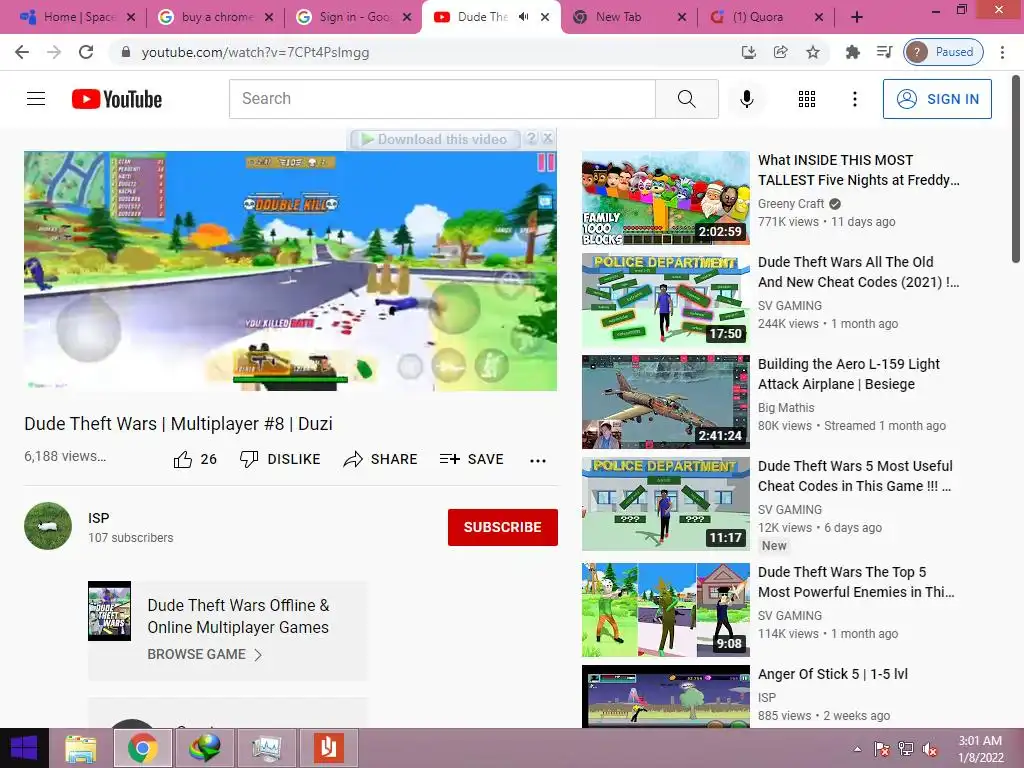Click the address bar URL
Viewport: 1024px width, 768px height.
255,52
